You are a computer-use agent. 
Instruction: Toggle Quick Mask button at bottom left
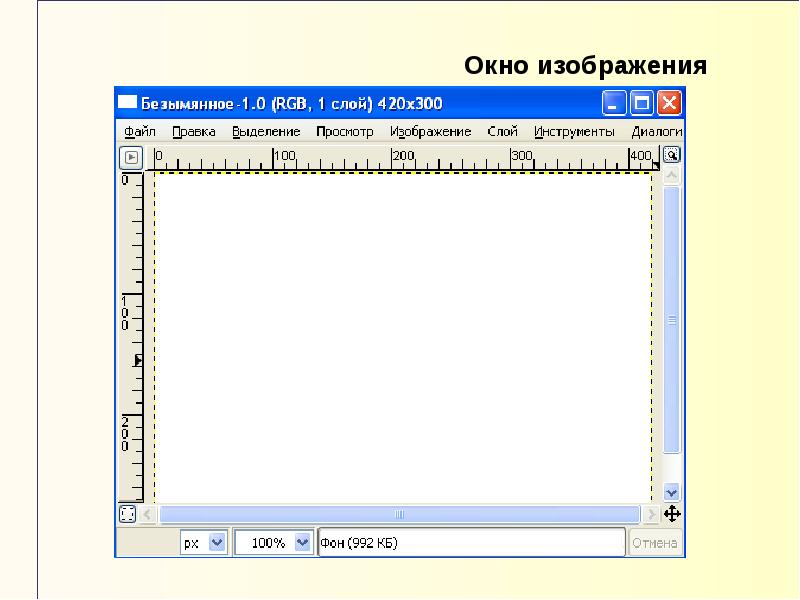[128, 514]
